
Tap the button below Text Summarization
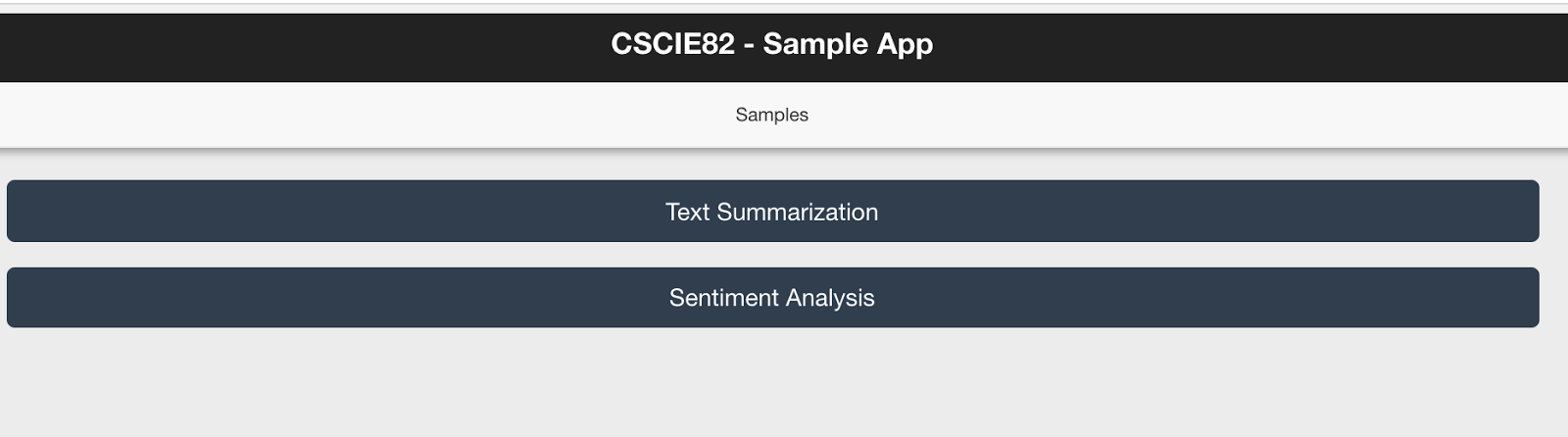[772, 298]
